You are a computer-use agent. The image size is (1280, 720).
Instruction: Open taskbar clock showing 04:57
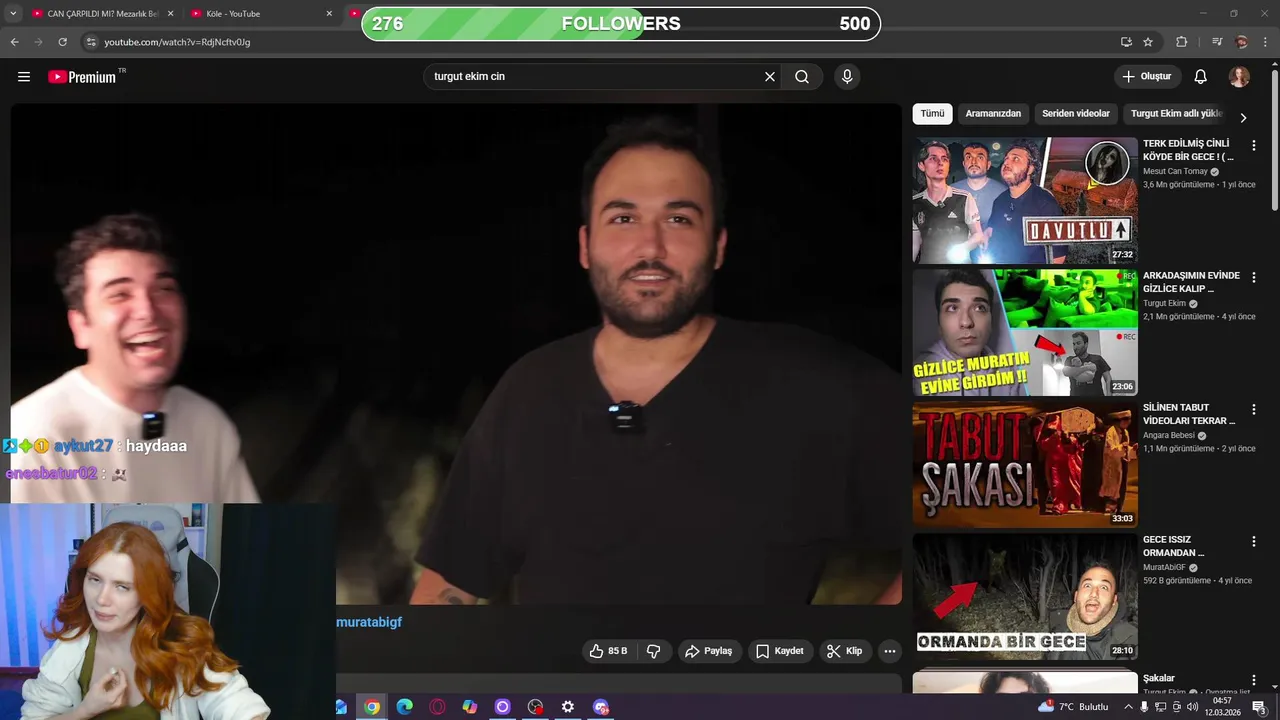click(x=1222, y=707)
